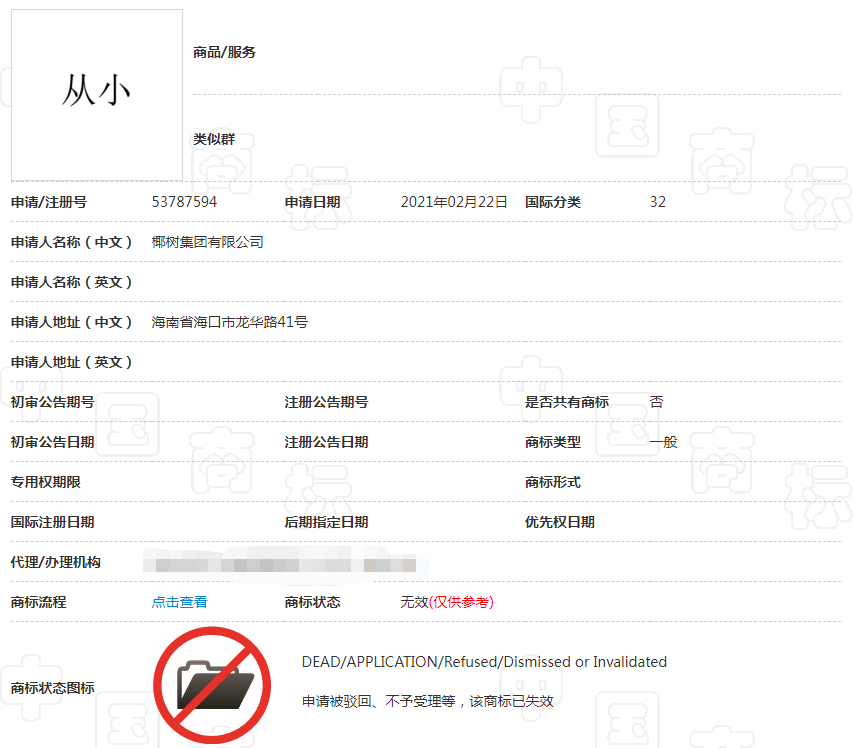
Task: Click the 申请人地址（中文） label
Action: pos(71,322)
